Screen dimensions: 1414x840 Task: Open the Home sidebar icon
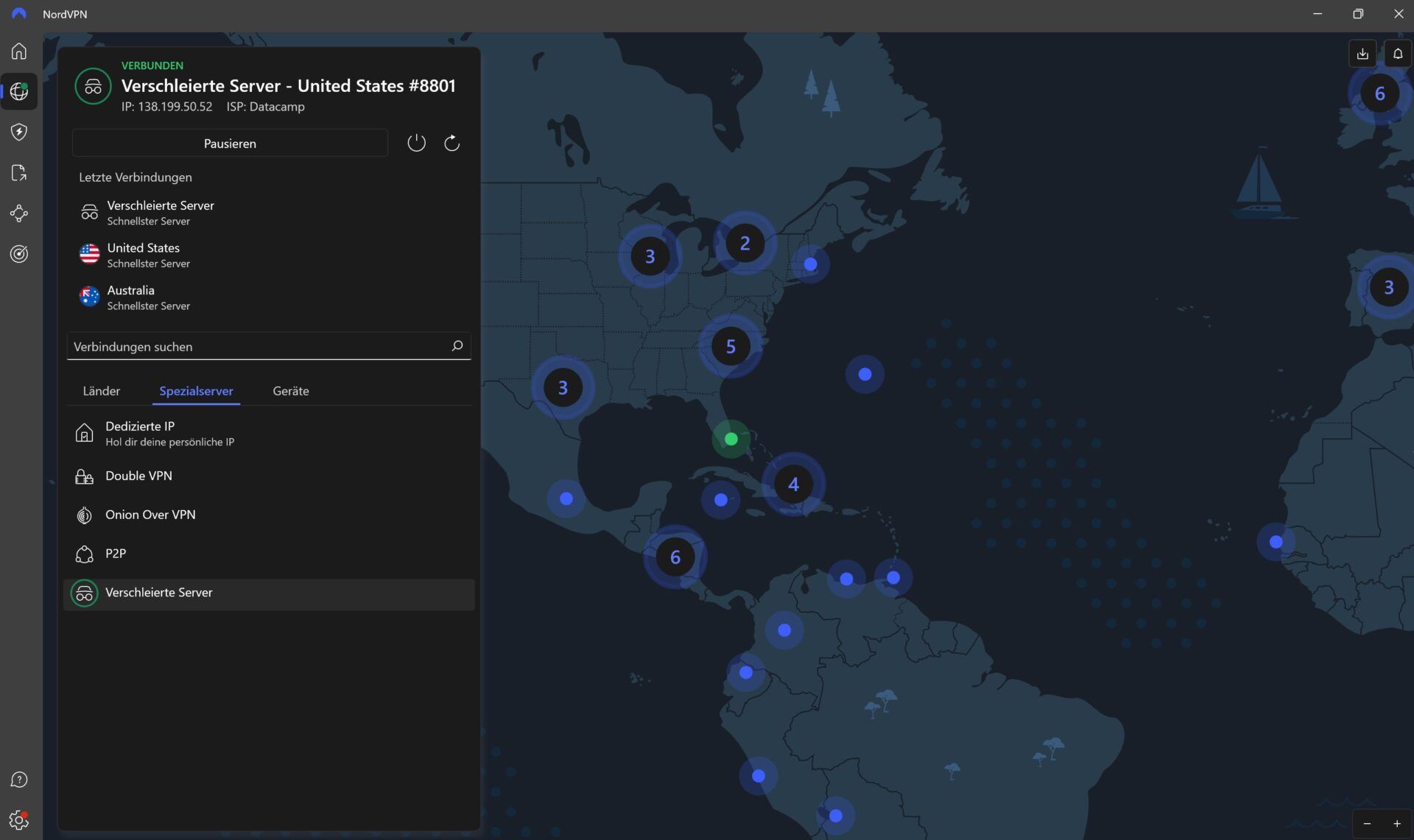pos(19,51)
